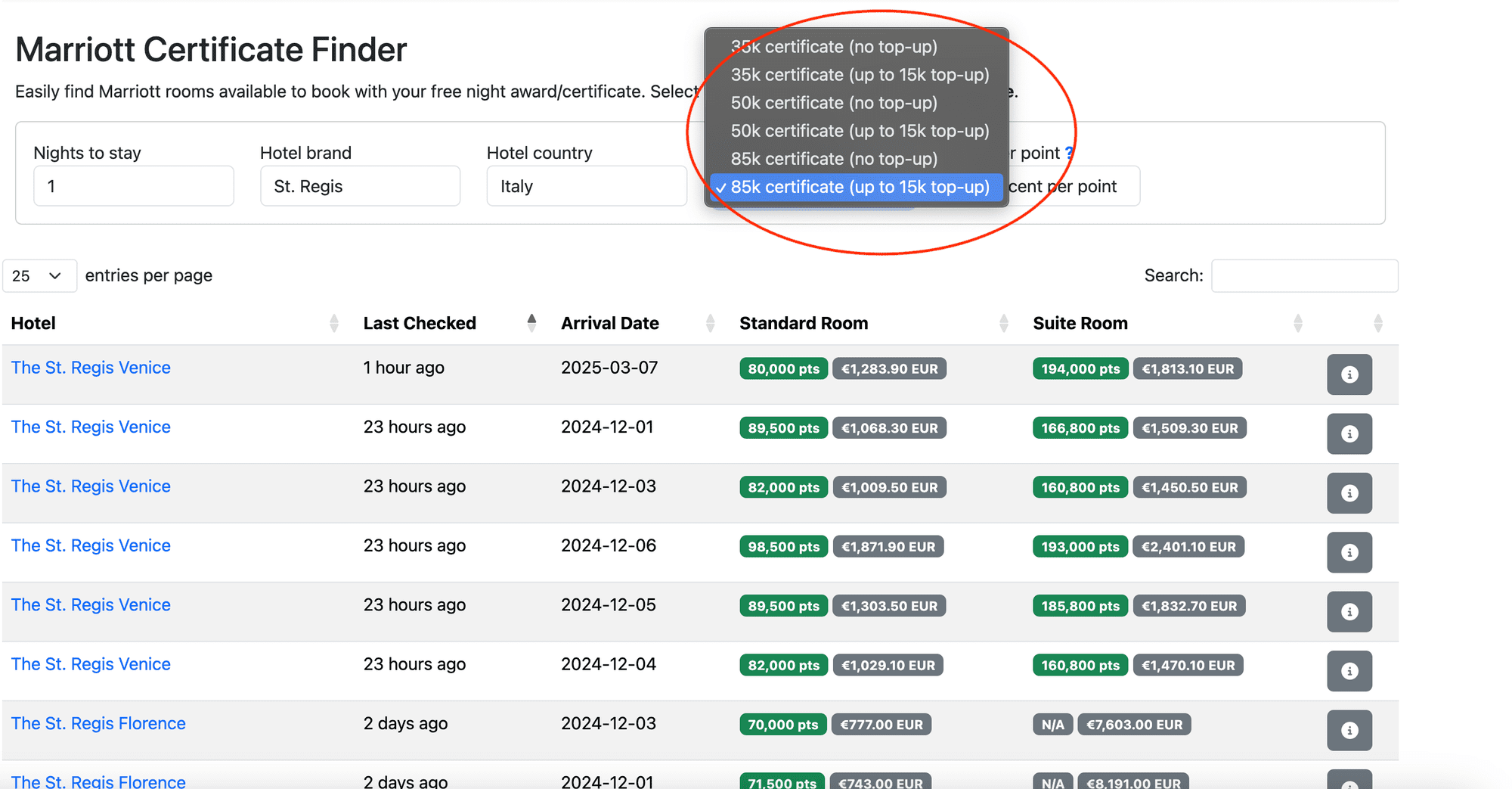
Task: Choose 50k certificate (up to 15k top-up)
Action: tap(857, 131)
